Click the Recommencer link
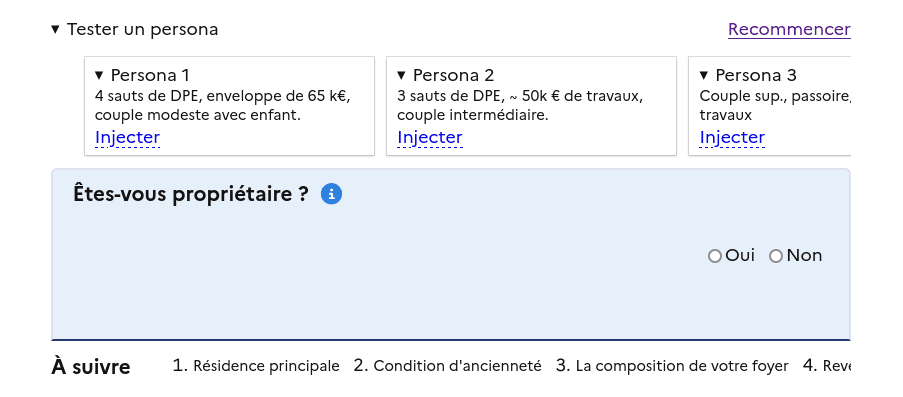 (x=789, y=29)
